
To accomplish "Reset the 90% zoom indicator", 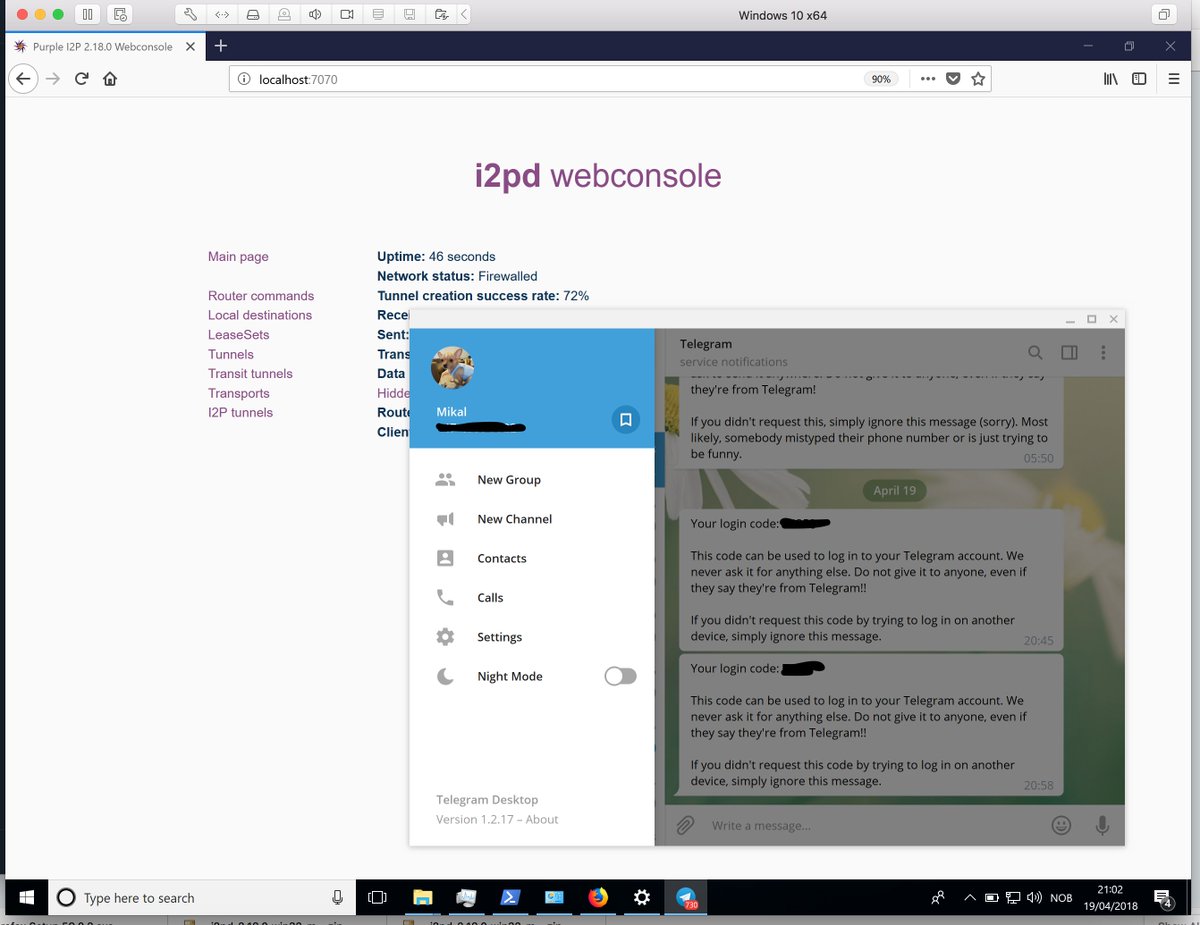I will click(x=881, y=79).
